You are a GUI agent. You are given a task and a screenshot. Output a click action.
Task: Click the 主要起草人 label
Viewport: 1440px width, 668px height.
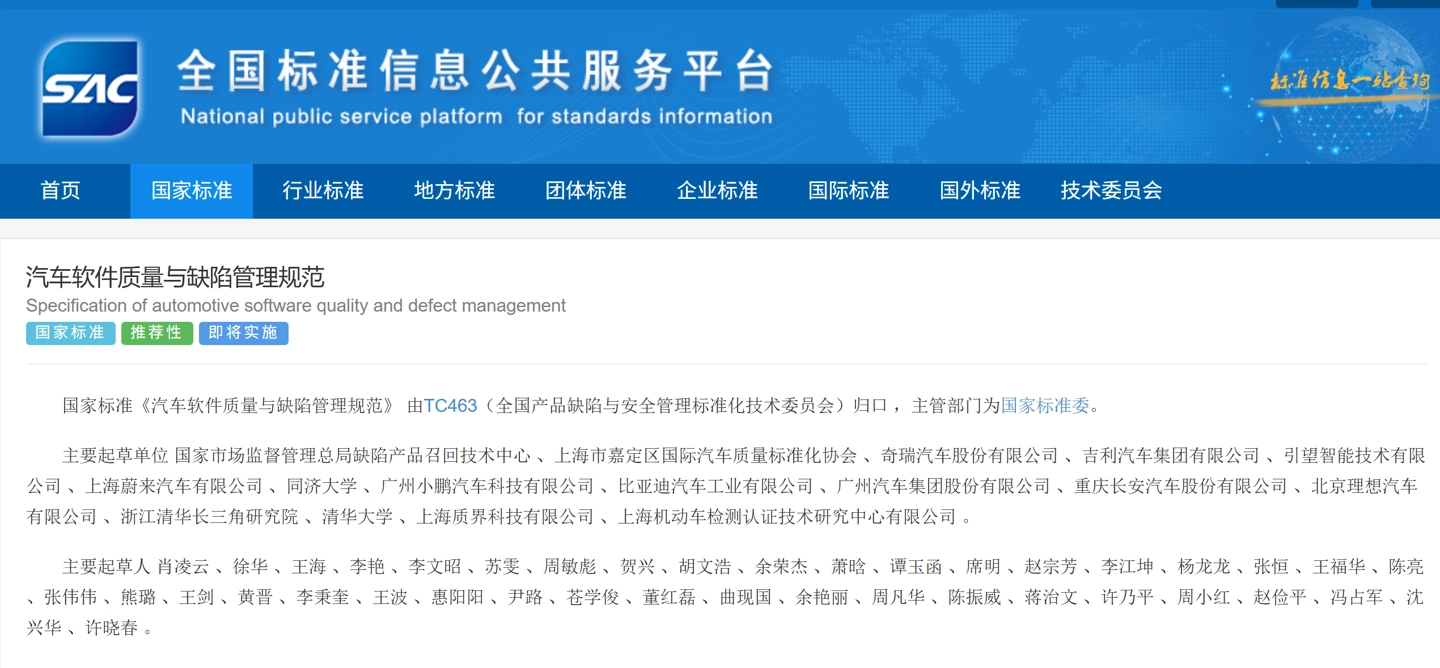coord(106,567)
